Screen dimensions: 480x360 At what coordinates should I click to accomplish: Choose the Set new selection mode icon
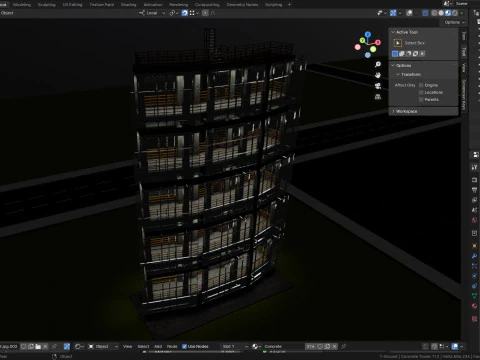pos(395,54)
